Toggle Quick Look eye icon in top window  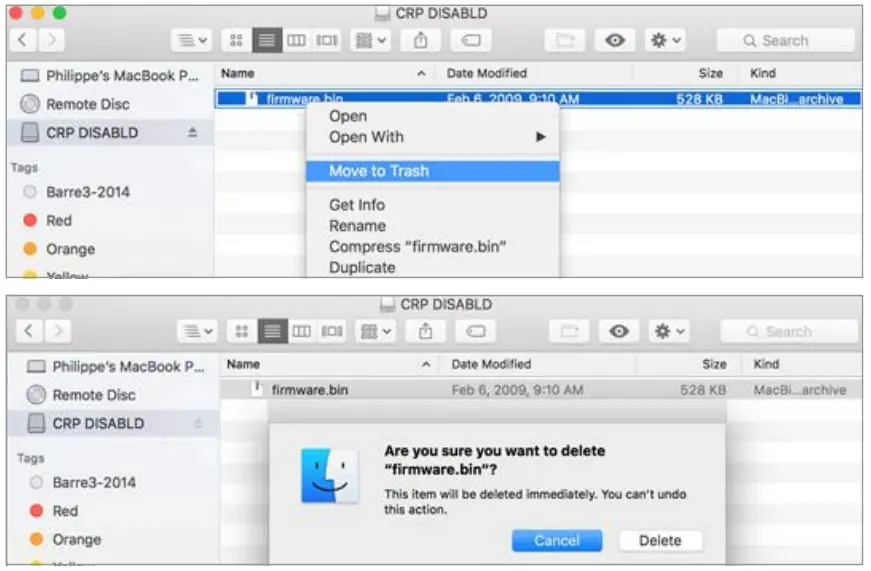click(615, 40)
